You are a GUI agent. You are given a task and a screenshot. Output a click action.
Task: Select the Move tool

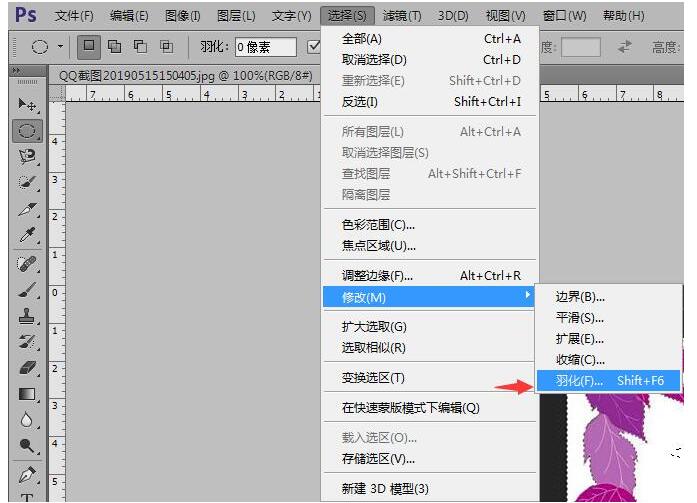(x=28, y=104)
